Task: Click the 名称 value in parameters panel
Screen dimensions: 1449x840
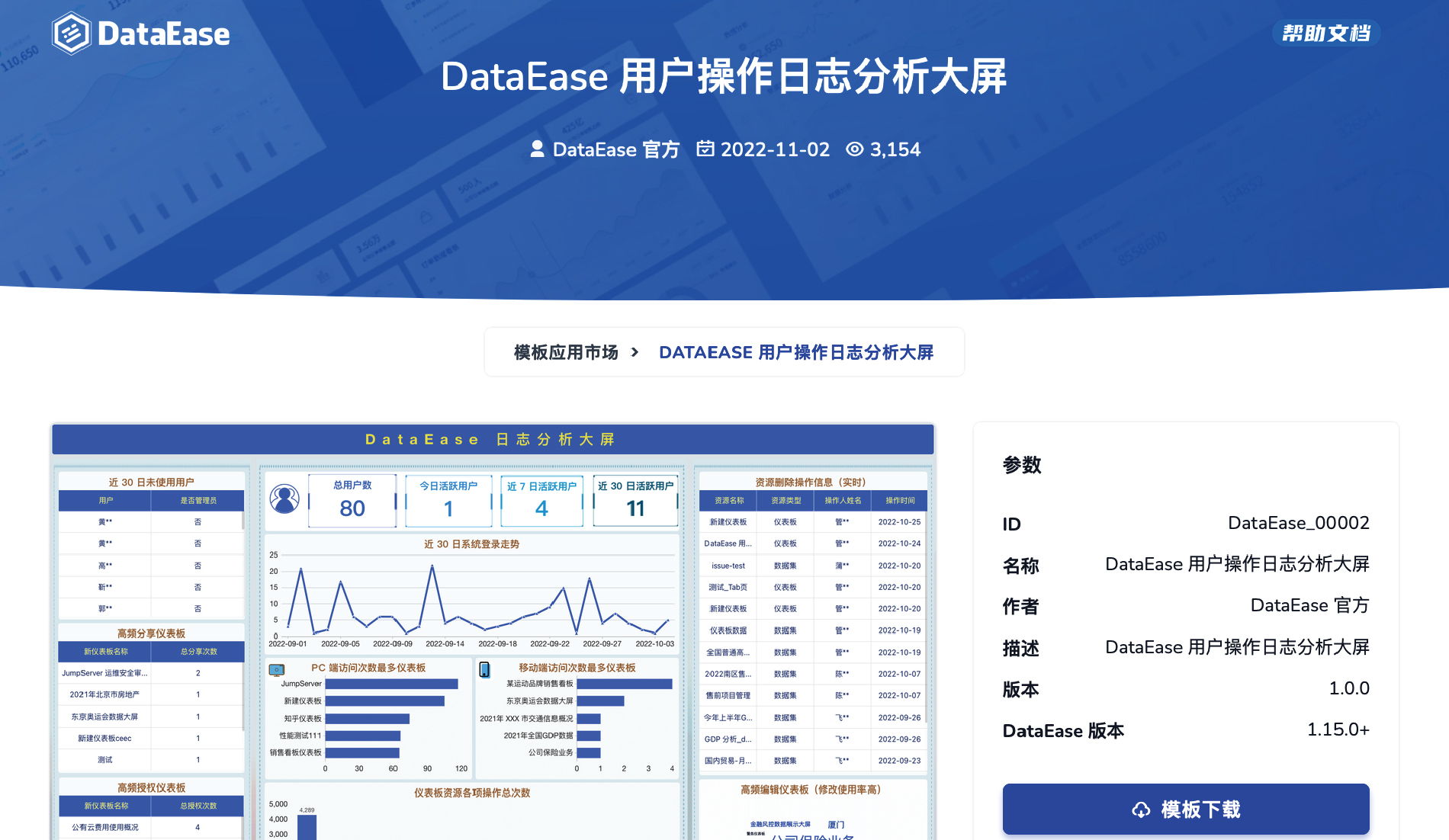Action: tap(1237, 564)
